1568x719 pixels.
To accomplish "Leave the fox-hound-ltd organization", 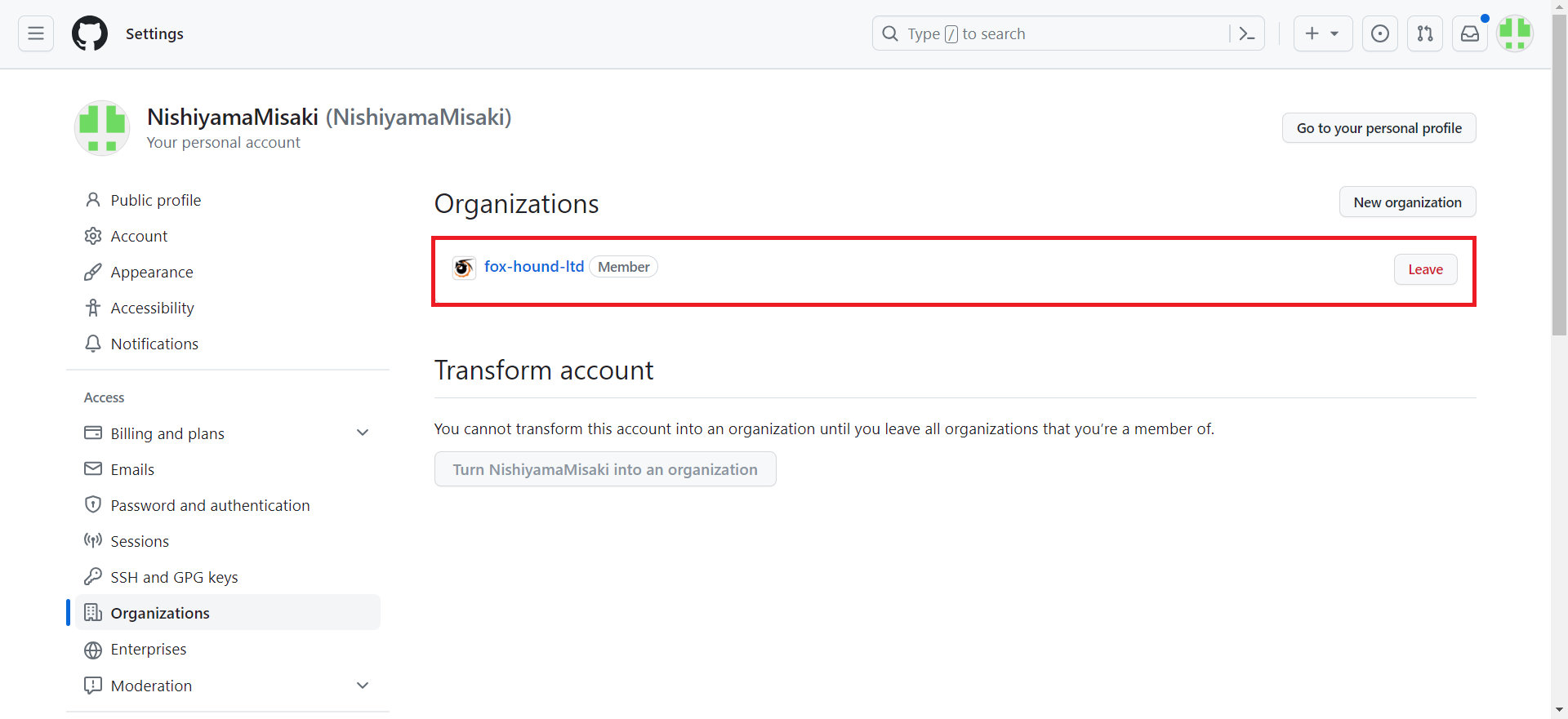I will pos(1425,269).
